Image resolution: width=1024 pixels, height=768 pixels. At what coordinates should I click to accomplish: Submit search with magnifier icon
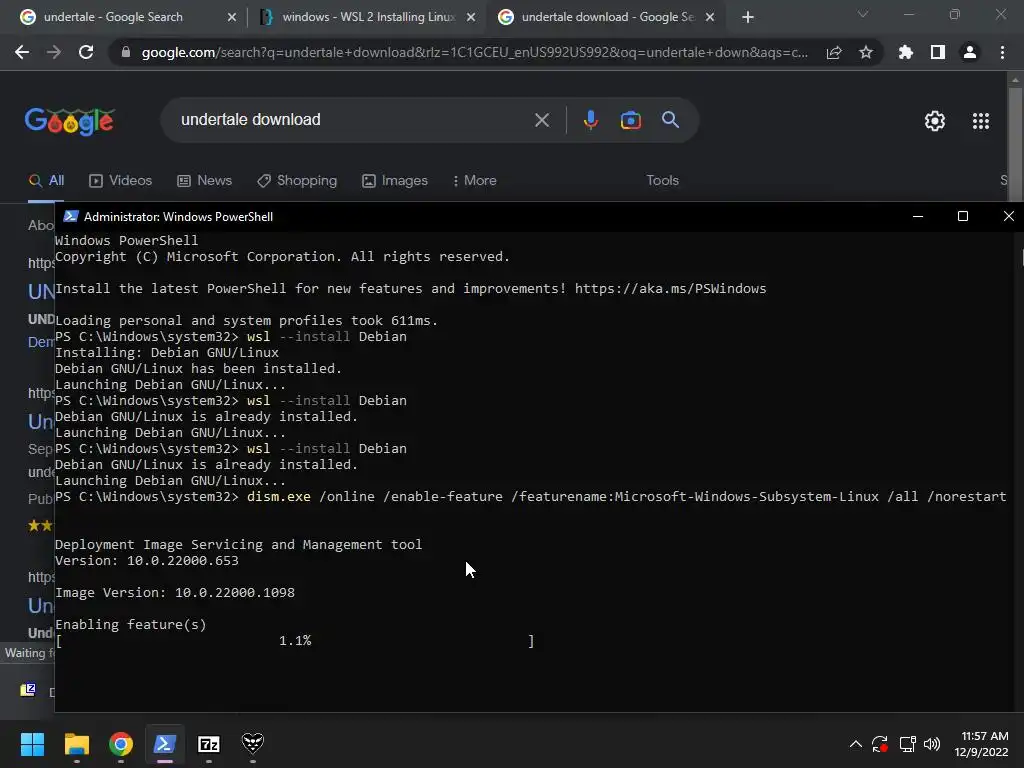pyautogui.click(x=670, y=120)
